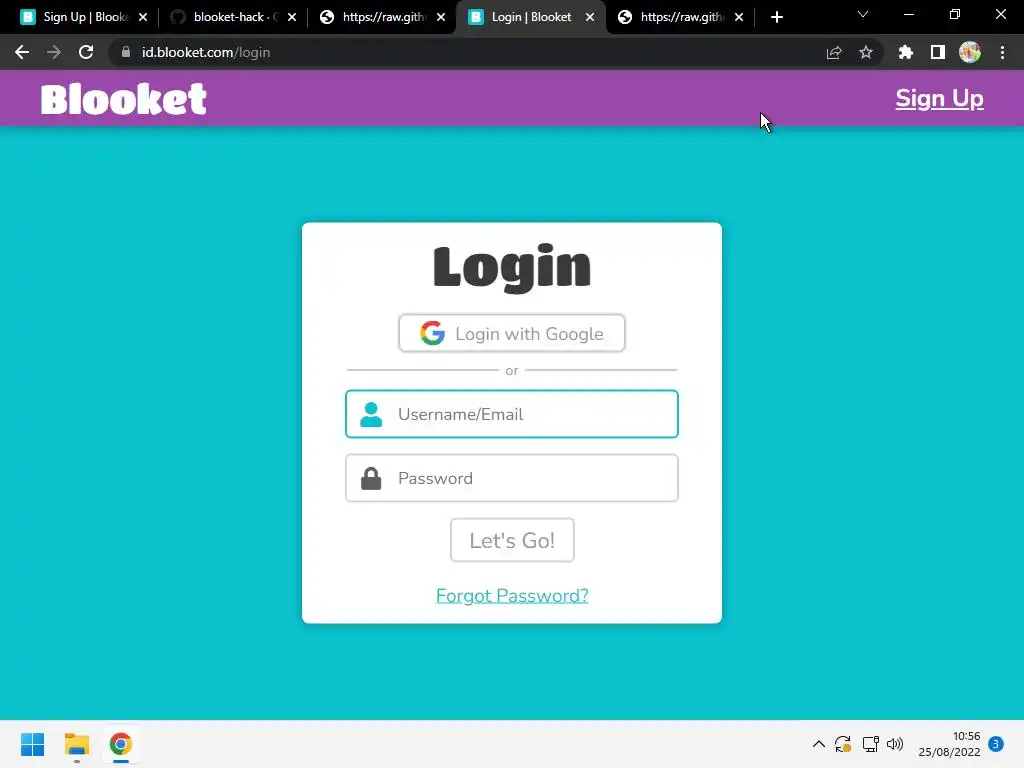Open the Chrome profile avatar
The width and height of the screenshot is (1024, 768).
pyautogui.click(x=970, y=52)
